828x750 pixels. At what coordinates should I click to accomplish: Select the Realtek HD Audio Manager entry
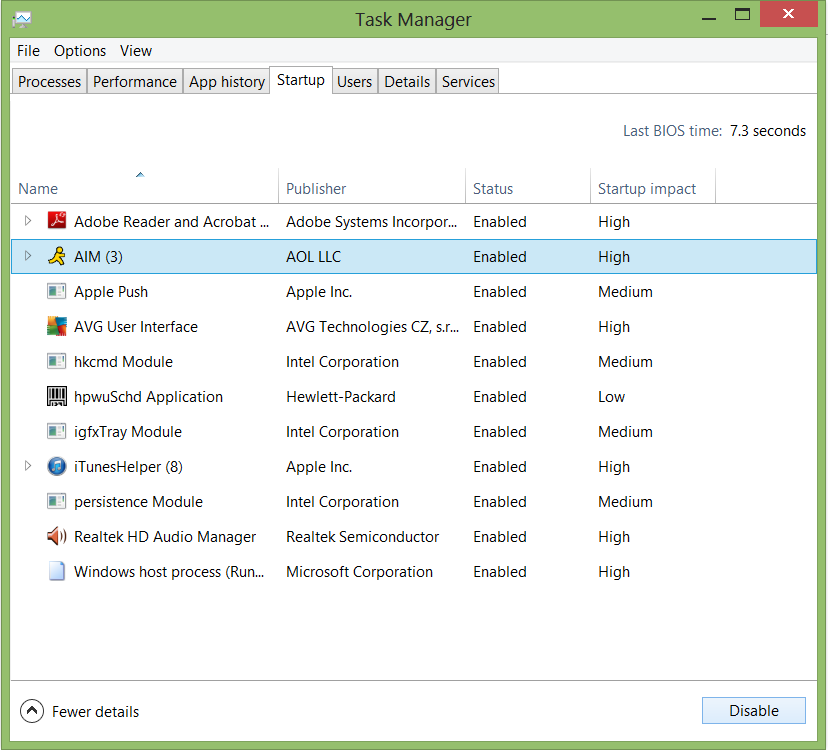point(165,537)
